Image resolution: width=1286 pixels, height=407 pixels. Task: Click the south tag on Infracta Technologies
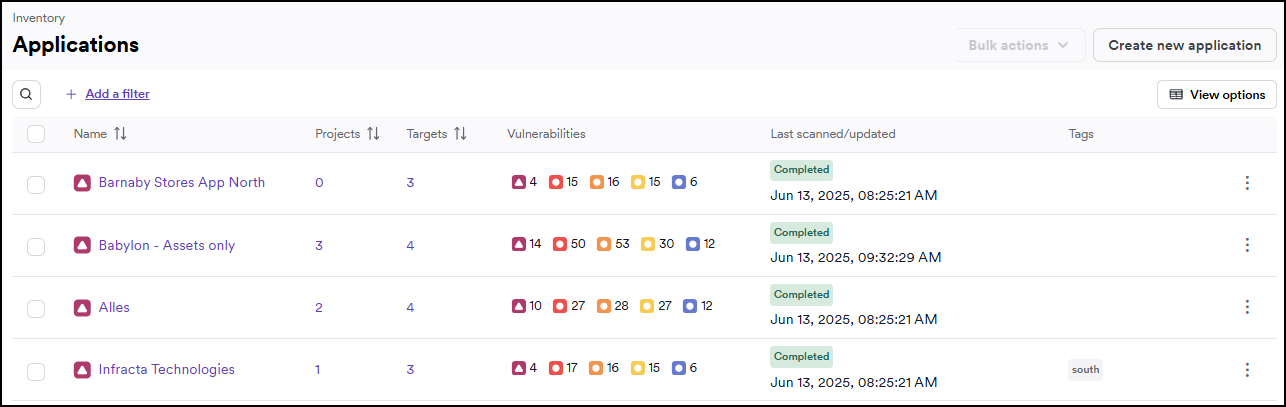tap(1085, 370)
